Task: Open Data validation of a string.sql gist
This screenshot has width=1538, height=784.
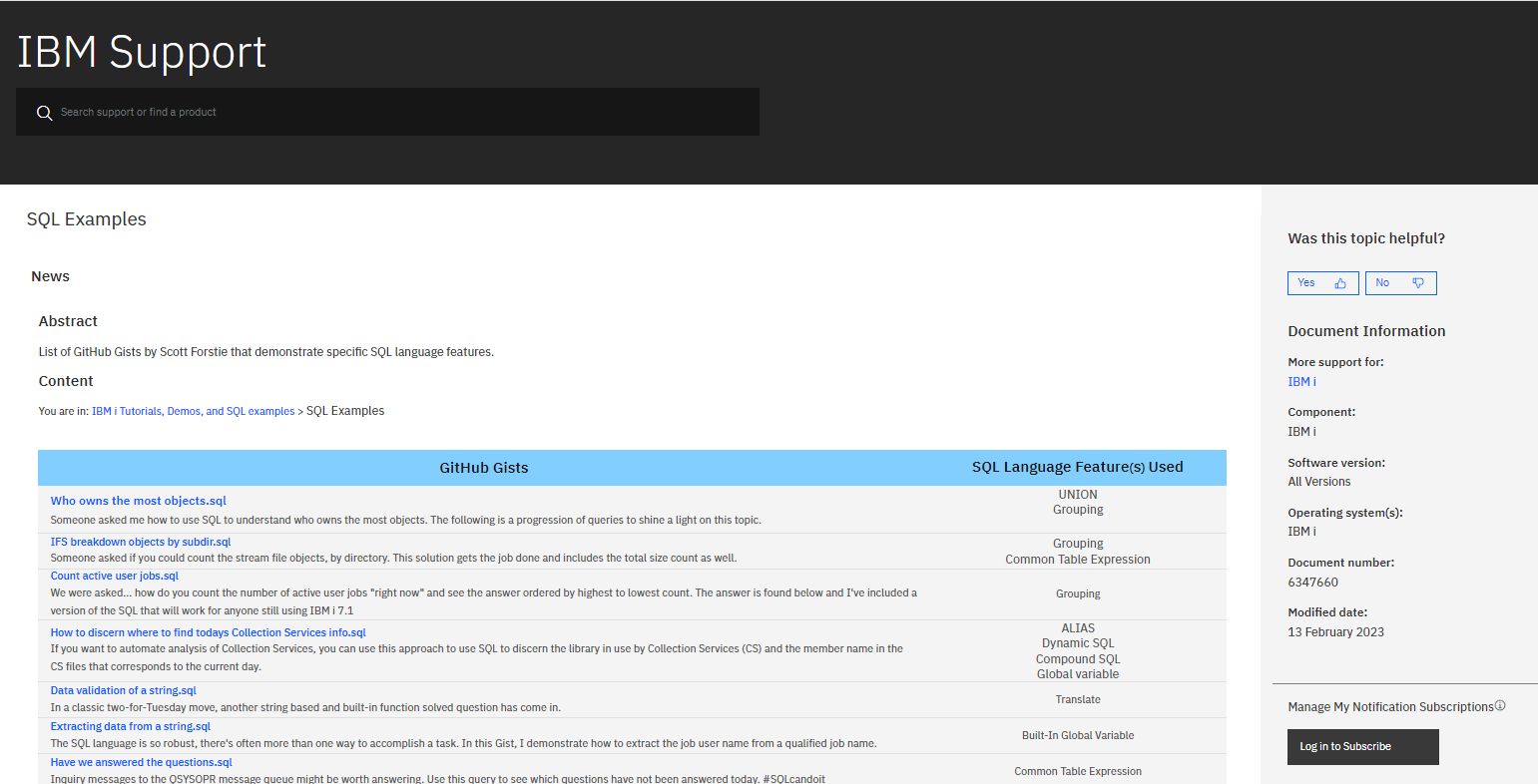Action: click(x=124, y=690)
